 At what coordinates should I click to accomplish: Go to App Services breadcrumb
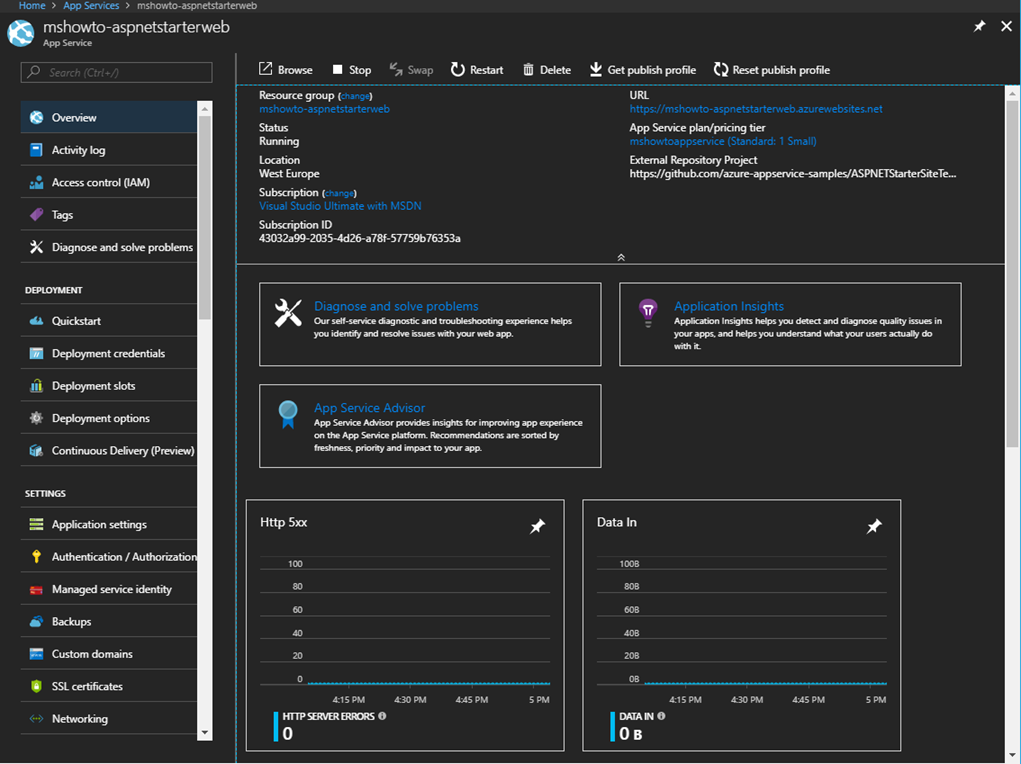[x=91, y=5]
